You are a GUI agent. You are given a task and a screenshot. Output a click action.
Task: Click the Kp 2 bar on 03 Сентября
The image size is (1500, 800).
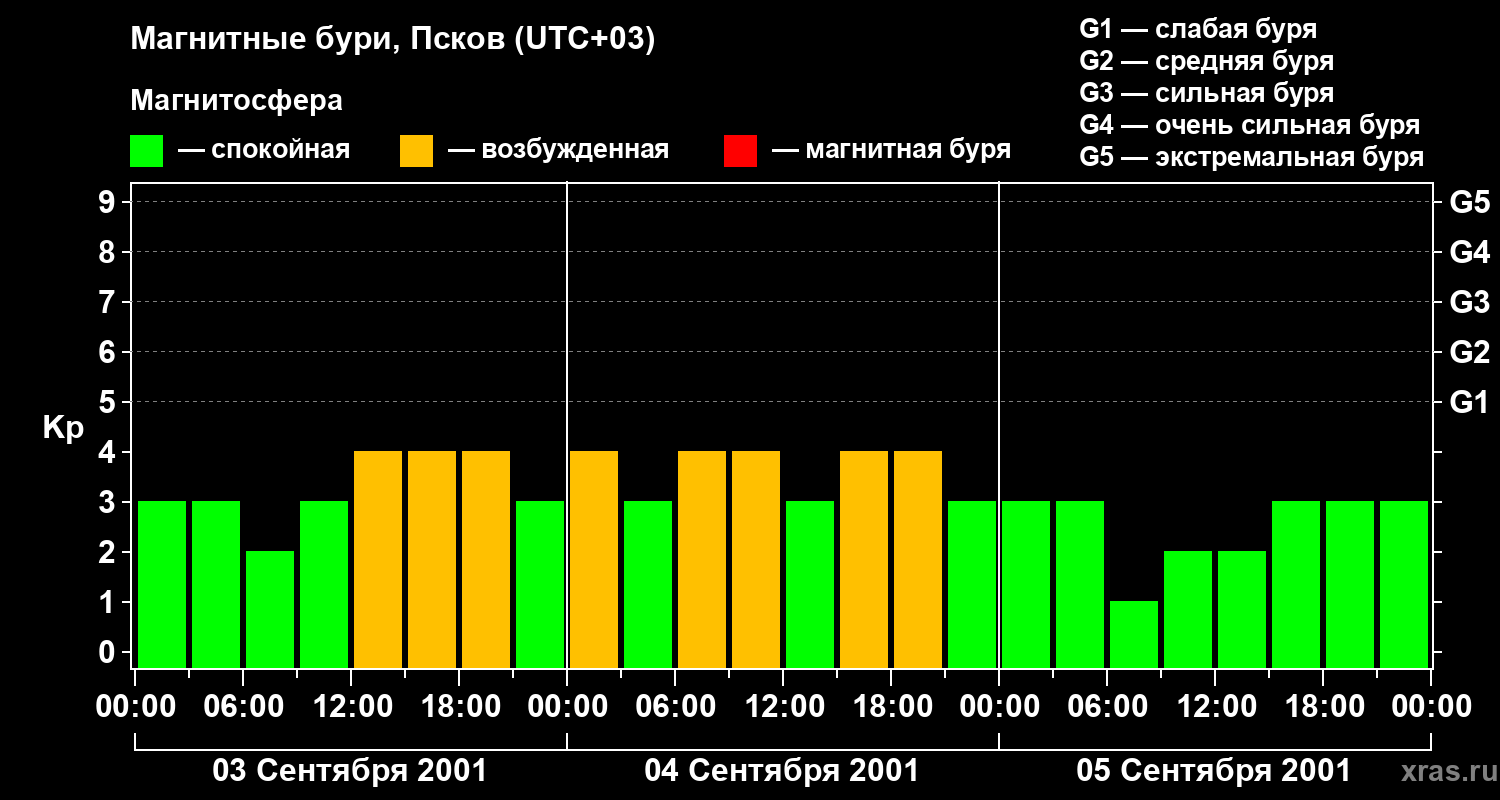pos(270,609)
